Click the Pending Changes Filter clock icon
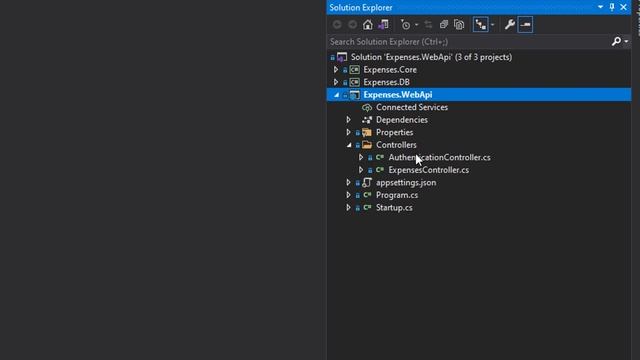The image size is (640, 360). (x=405, y=25)
